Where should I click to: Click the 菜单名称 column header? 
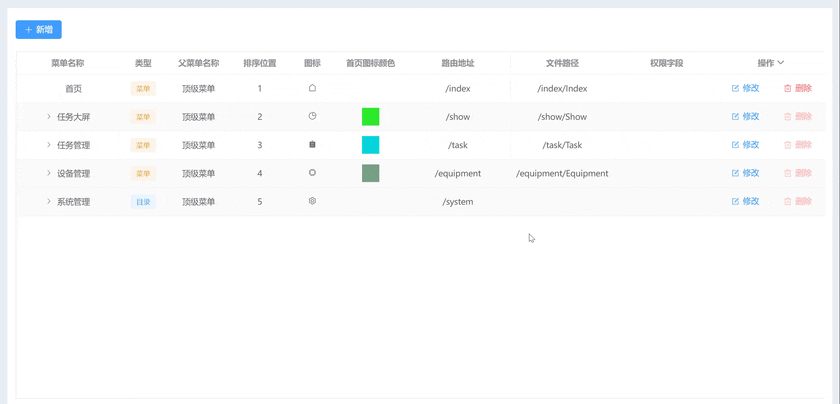(68, 63)
